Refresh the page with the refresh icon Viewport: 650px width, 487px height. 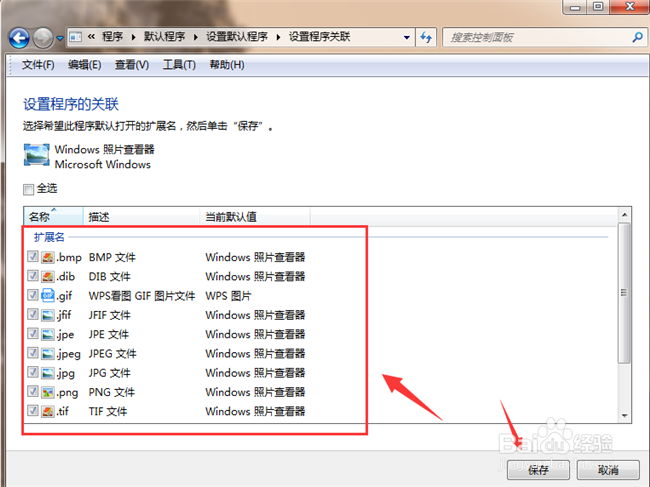click(426, 37)
